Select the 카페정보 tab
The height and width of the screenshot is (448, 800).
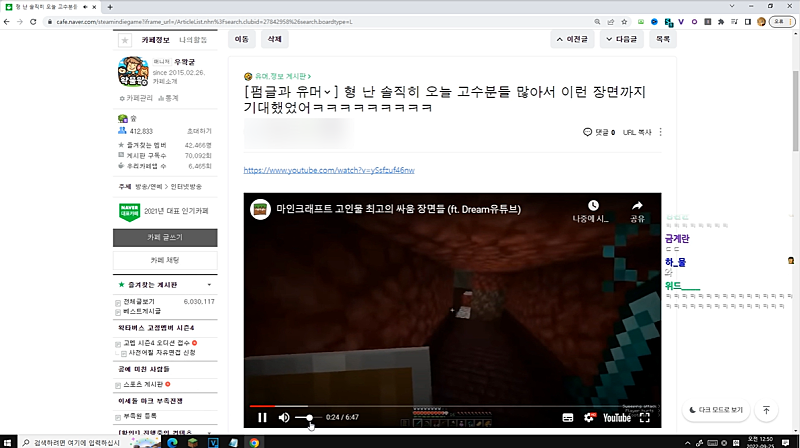[x=155, y=40]
